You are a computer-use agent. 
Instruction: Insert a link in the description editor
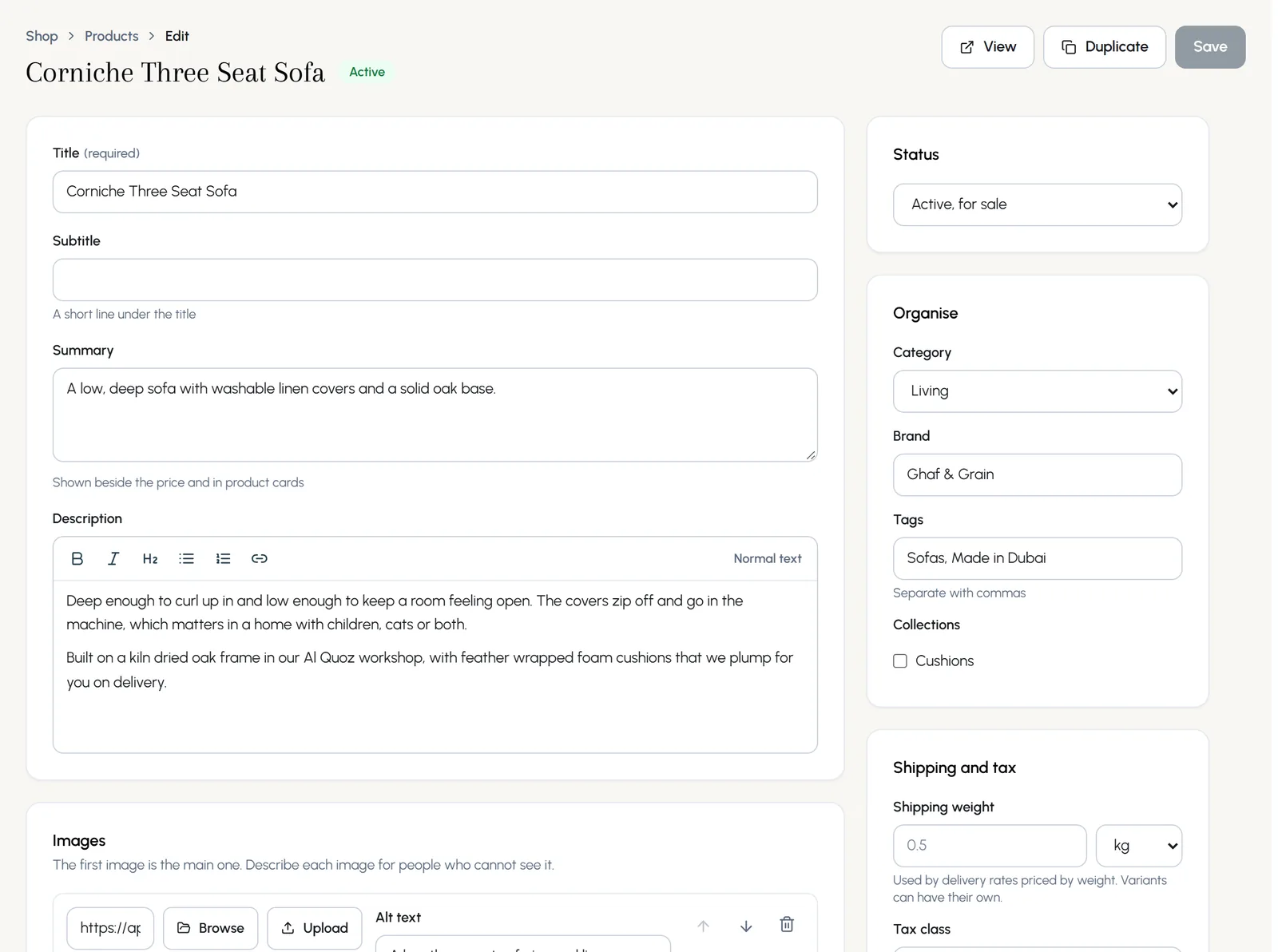(x=260, y=558)
